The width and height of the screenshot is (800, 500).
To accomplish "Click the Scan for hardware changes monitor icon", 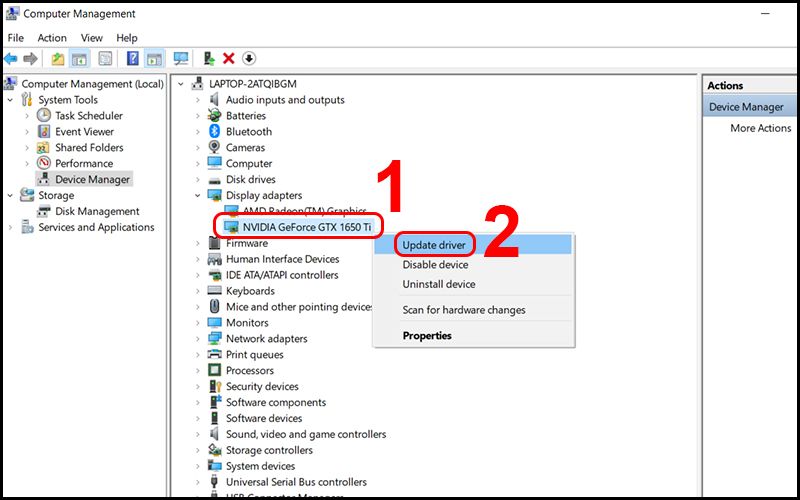I will pyautogui.click(x=181, y=59).
